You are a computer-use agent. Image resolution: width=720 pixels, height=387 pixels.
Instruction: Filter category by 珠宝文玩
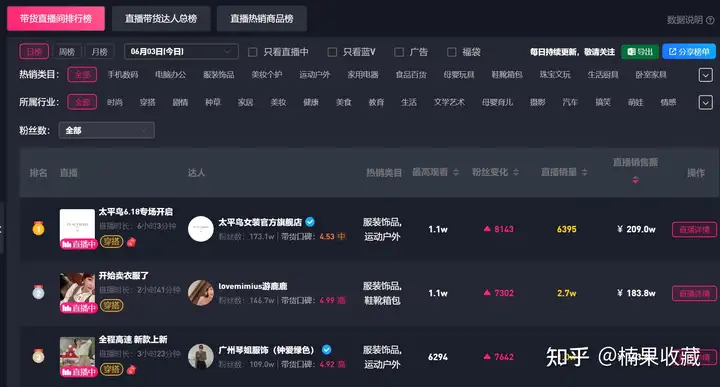tap(555, 74)
